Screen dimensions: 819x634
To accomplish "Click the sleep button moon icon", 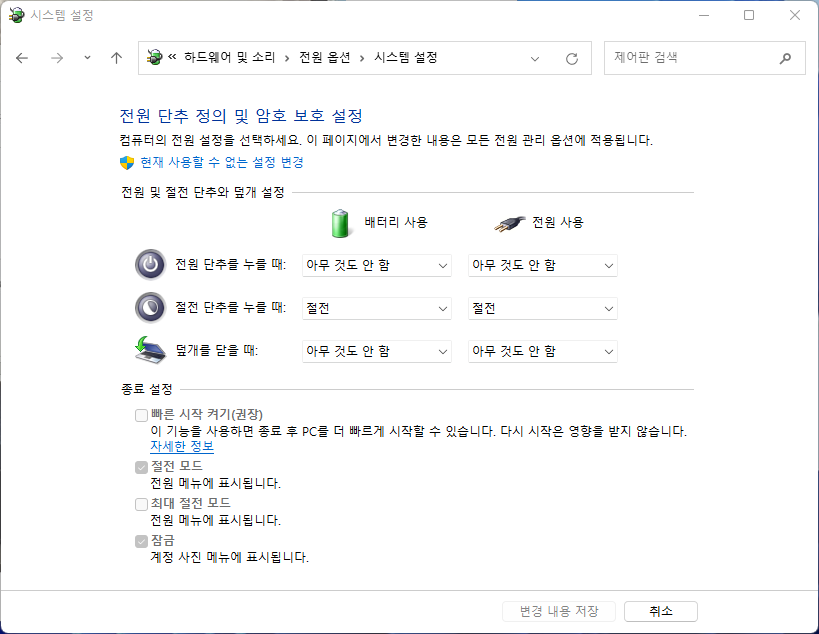I will (x=150, y=308).
